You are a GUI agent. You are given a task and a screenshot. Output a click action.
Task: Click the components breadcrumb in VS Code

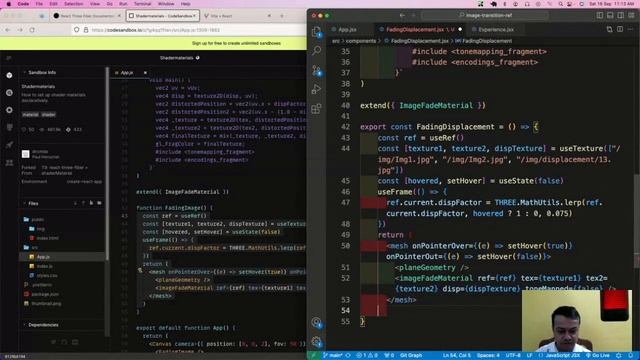(x=361, y=41)
